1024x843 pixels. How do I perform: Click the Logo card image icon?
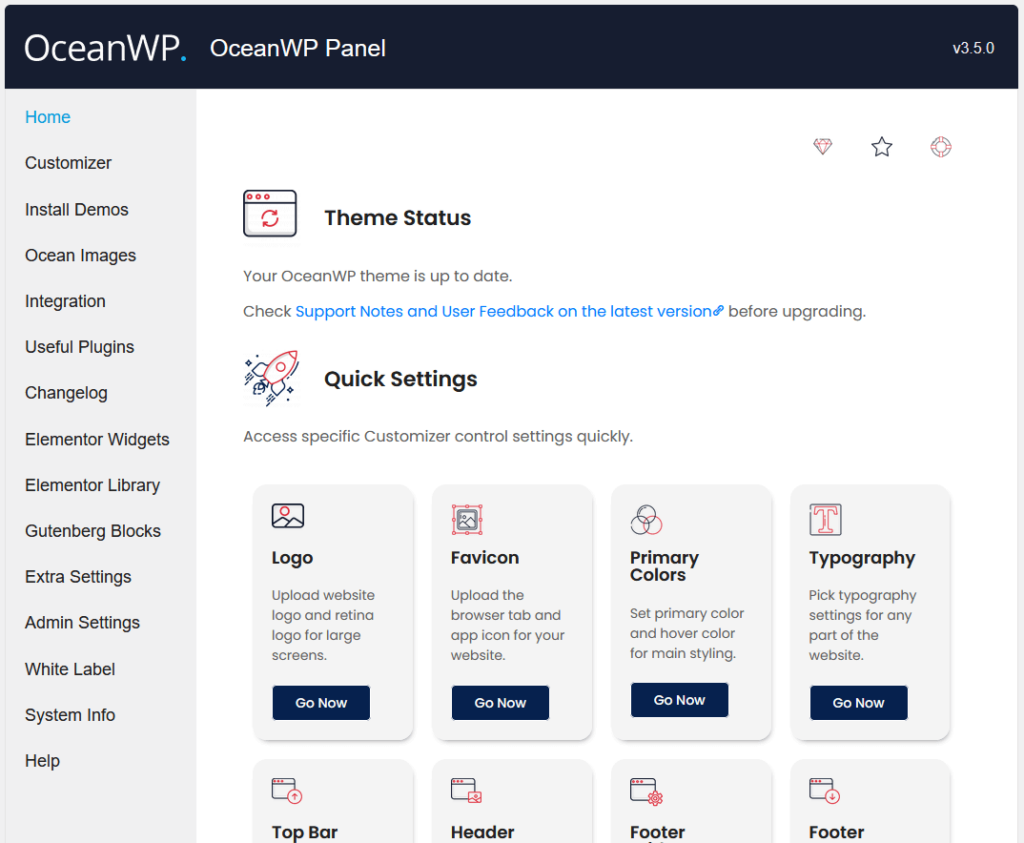tap(287, 516)
